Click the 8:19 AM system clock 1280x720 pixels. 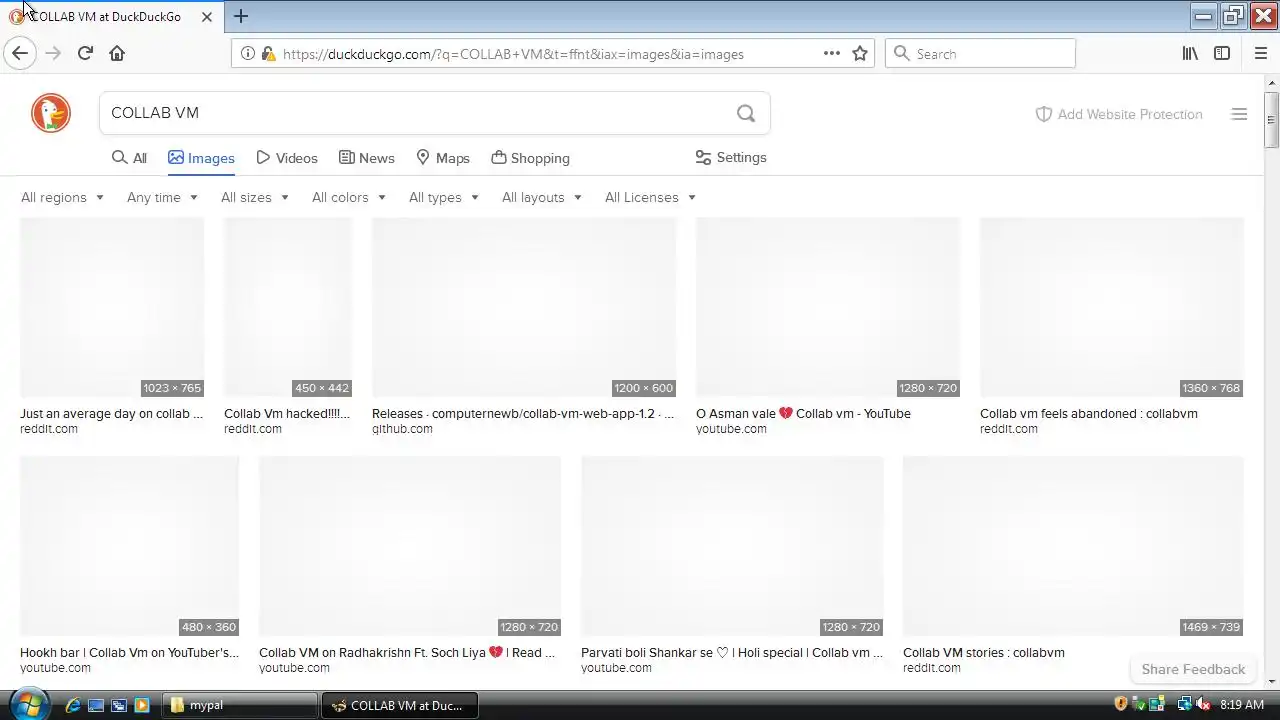tap(1242, 705)
